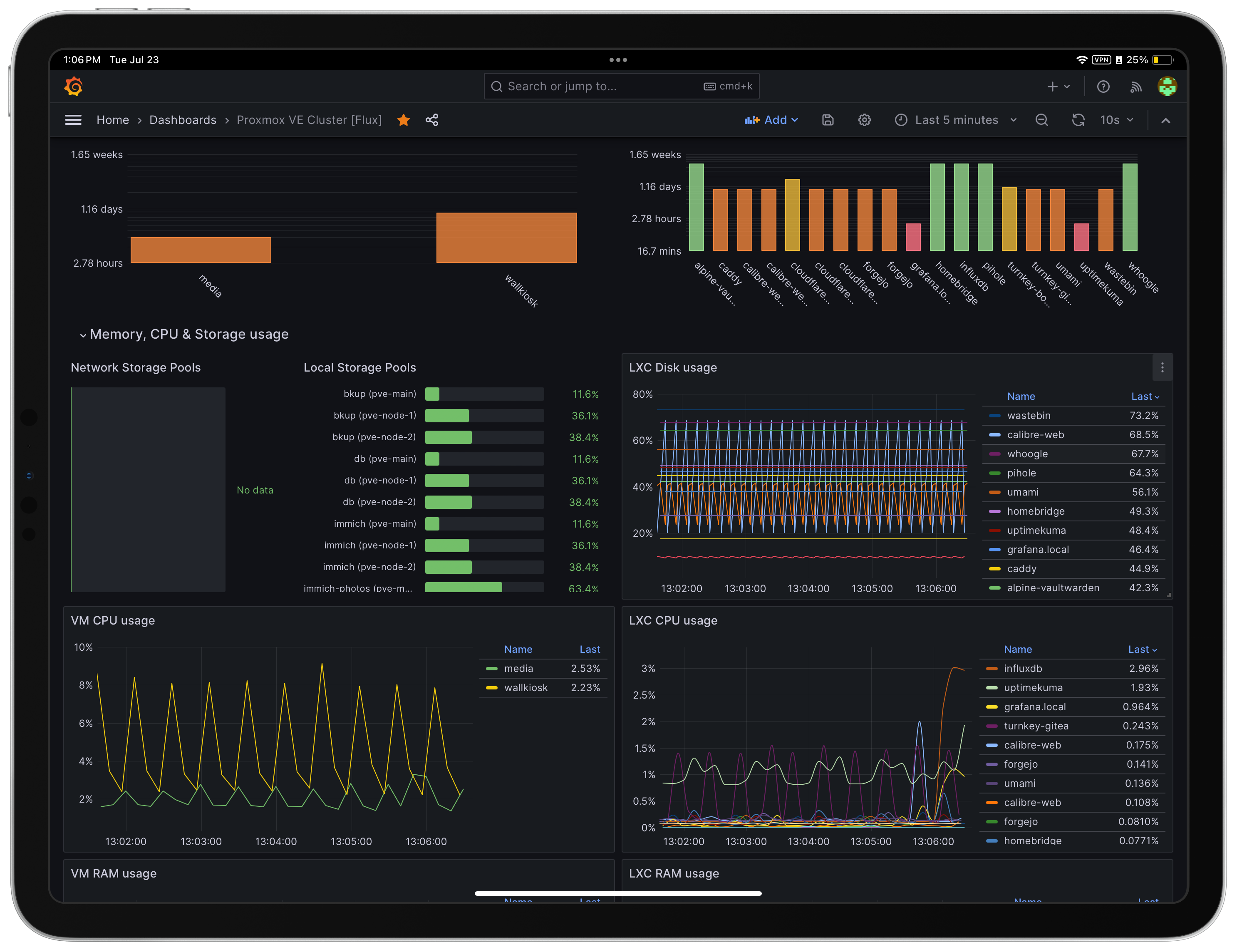
Task: Open the user profile avatar
Action: (1168, 87)
